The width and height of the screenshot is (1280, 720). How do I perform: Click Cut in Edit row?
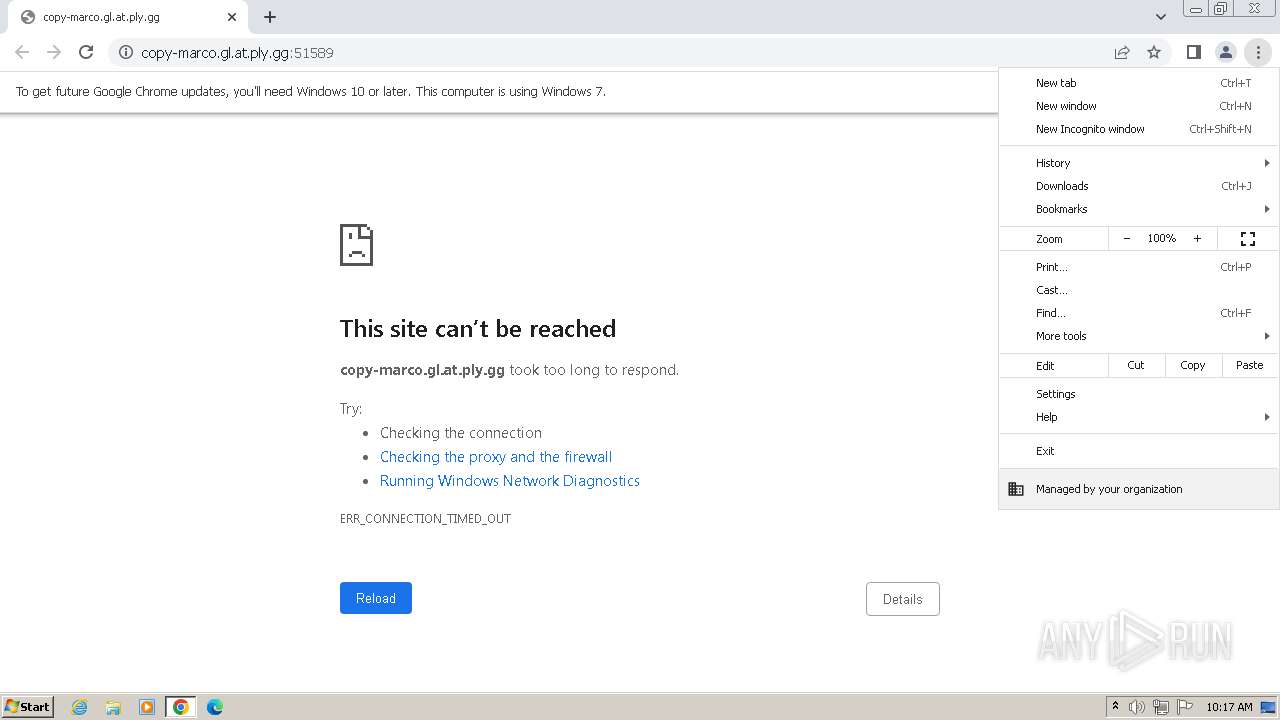(1136, 365)
